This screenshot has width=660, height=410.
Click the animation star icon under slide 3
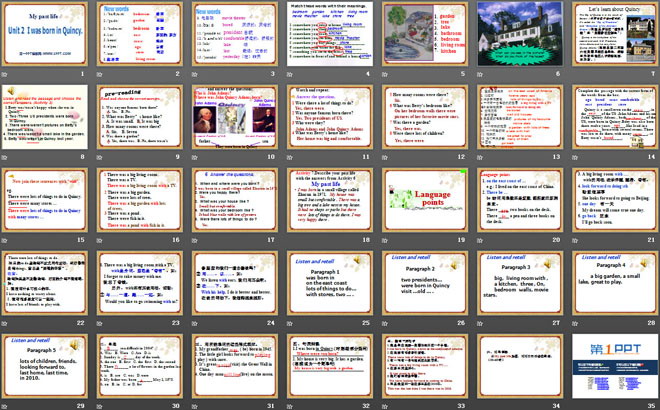pyautogui.click(x=195, y=74)
